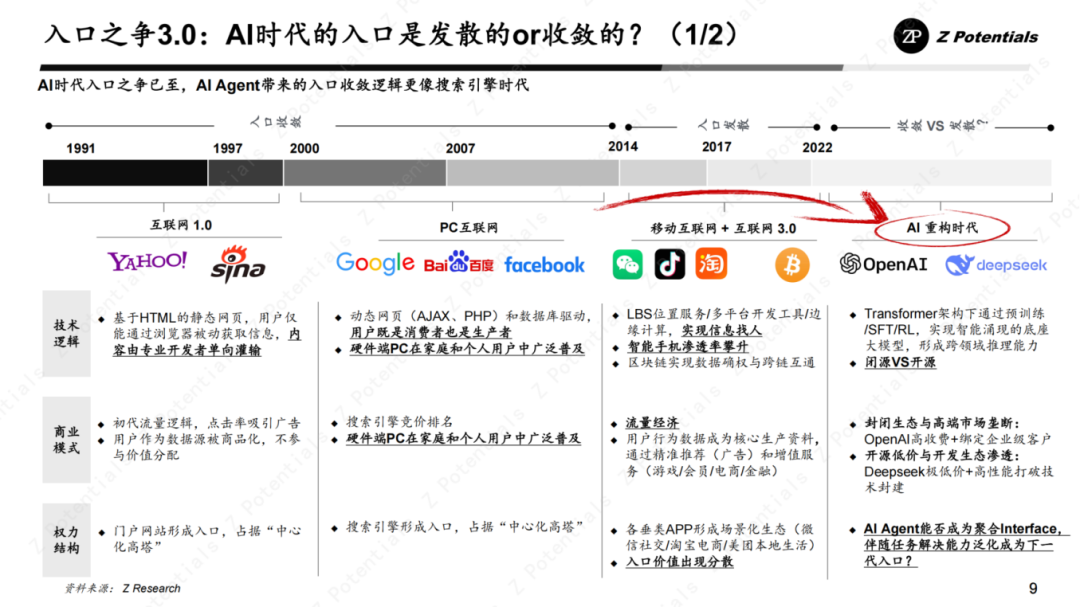The height and width of the screenshot is (607, 1080).
Task: Click the Z Potentials round logo
Action: coord(911,37)
